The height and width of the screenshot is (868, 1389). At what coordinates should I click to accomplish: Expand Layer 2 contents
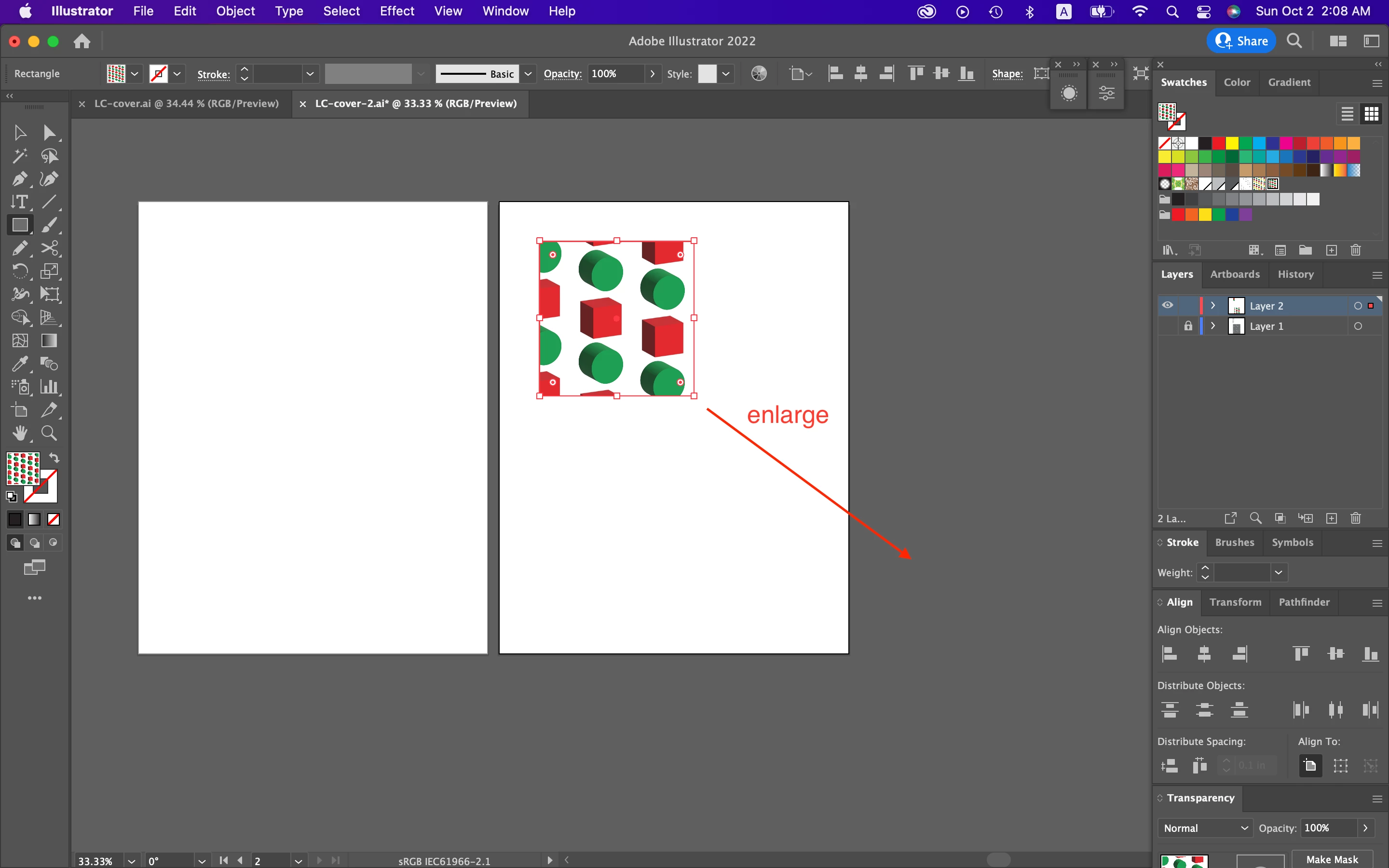[1213, 305]
